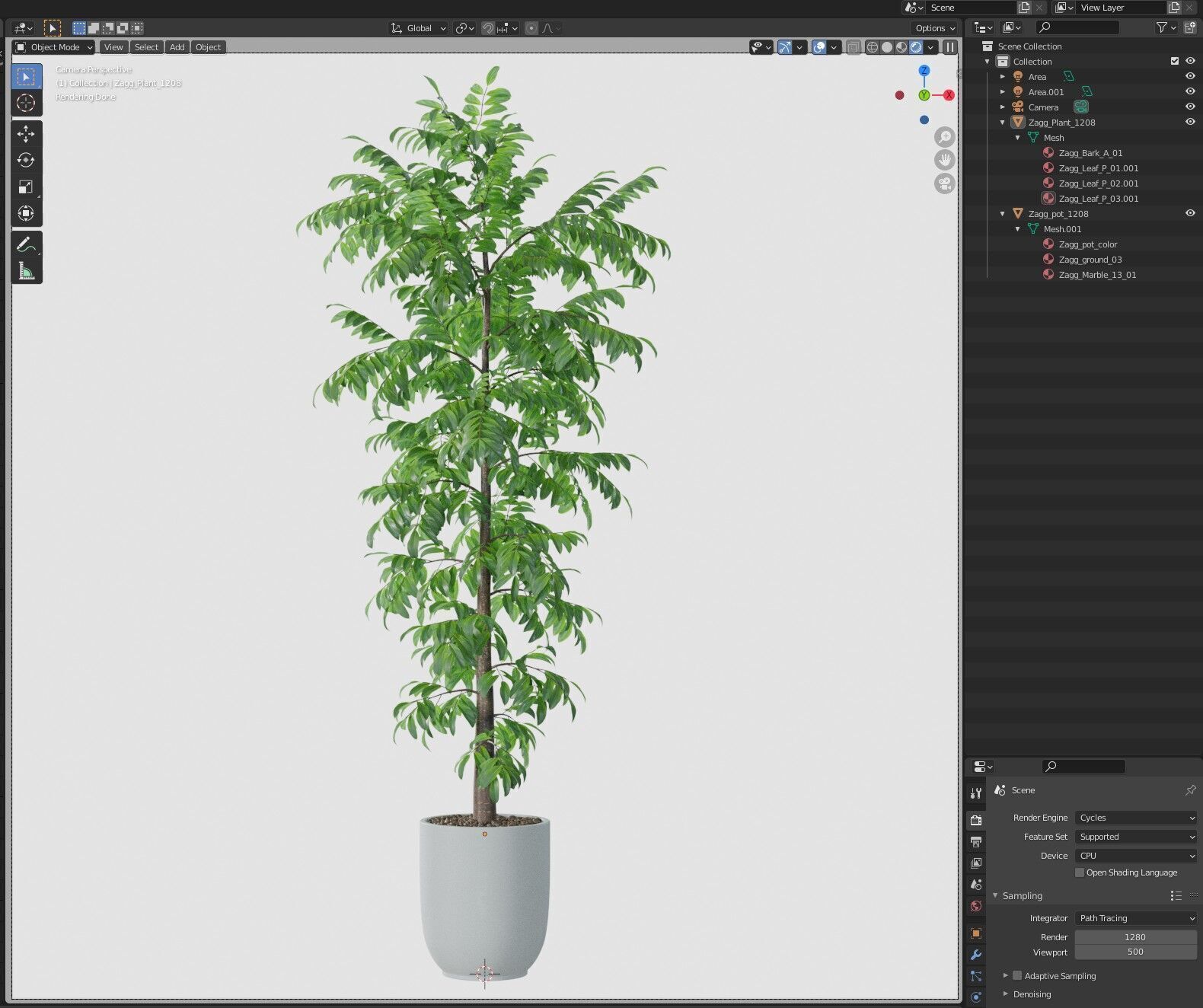Toggle viewport gizmos display
1203x1008 pixels.
785,47
